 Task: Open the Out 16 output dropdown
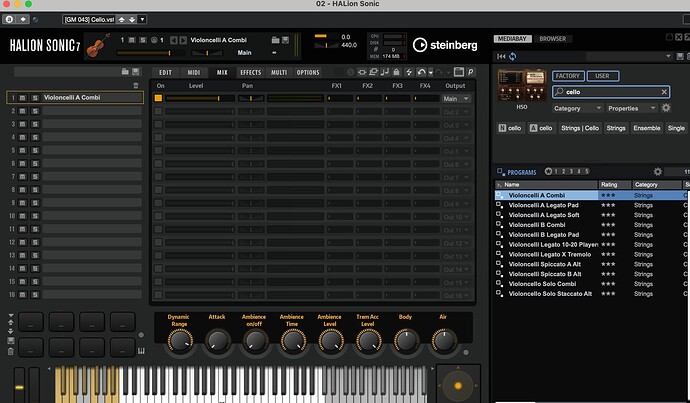point(456,296)
